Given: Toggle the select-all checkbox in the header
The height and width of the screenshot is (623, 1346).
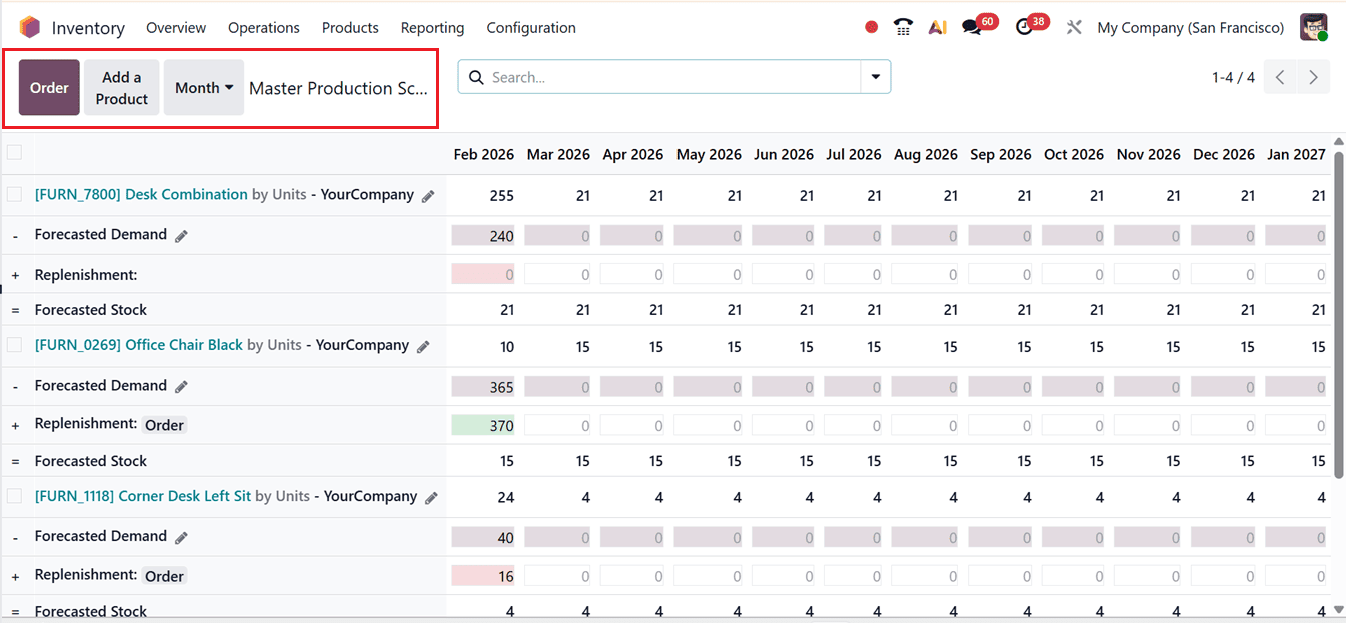Looking at the screenshot, I should click(15, 150).
